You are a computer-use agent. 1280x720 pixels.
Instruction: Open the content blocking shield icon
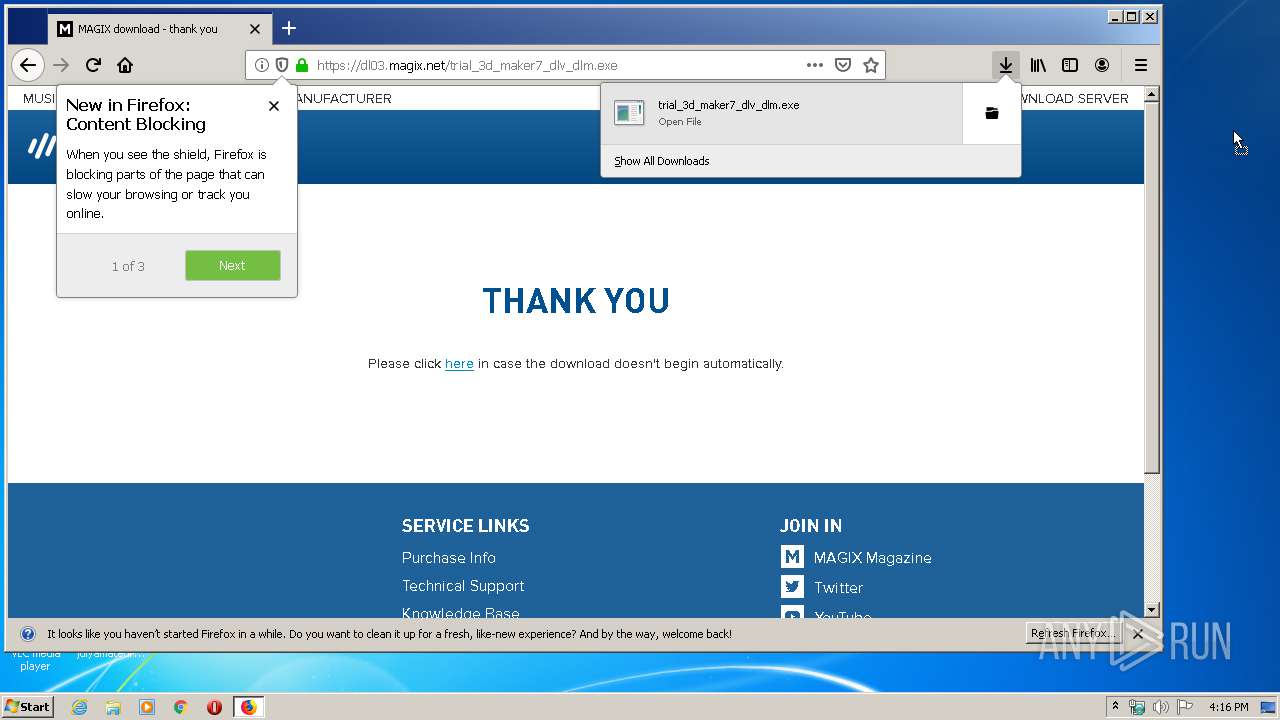282,65
